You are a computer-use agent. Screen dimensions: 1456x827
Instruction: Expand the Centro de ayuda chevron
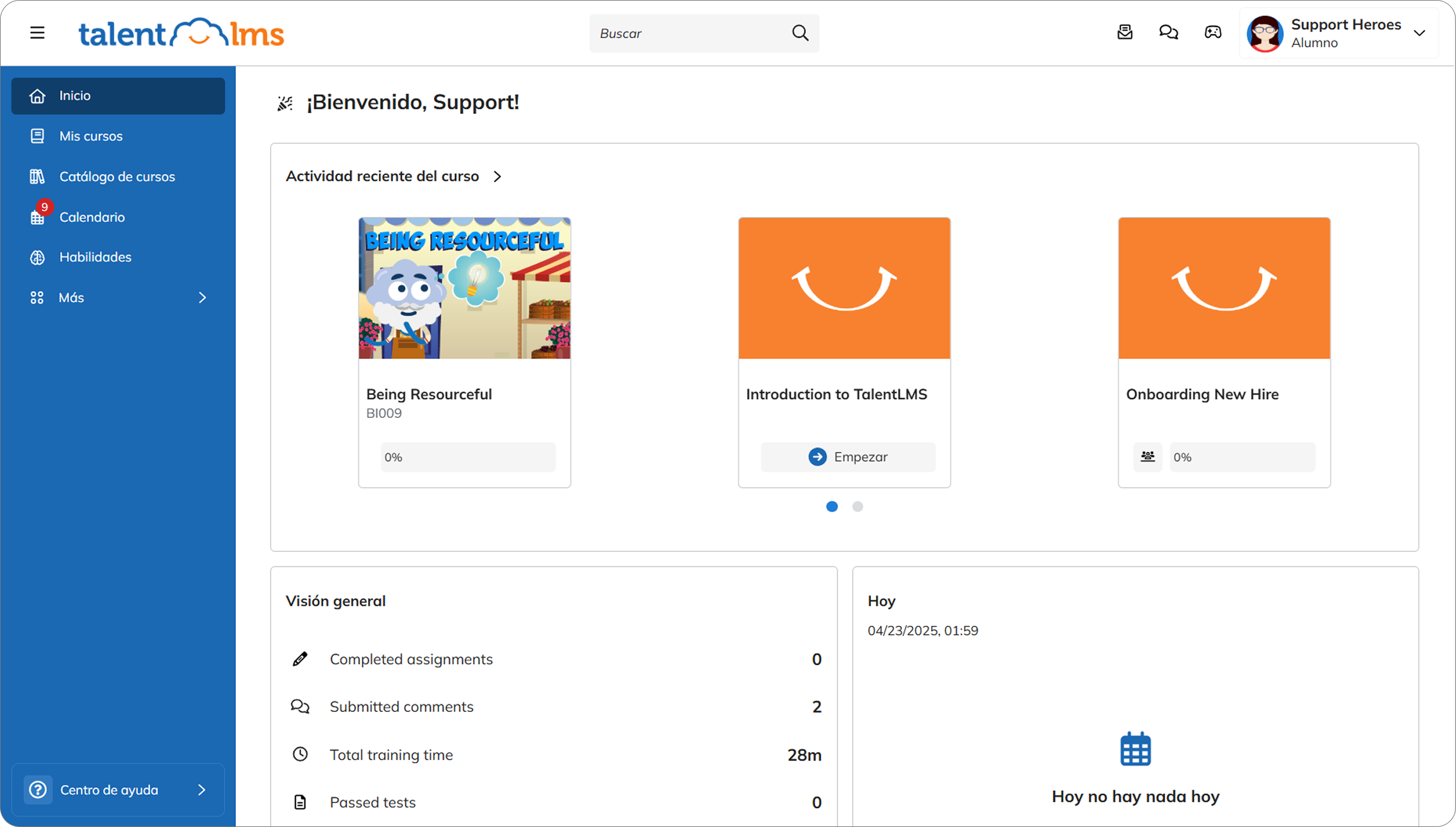pyautogui.click(x=202, y=790)
